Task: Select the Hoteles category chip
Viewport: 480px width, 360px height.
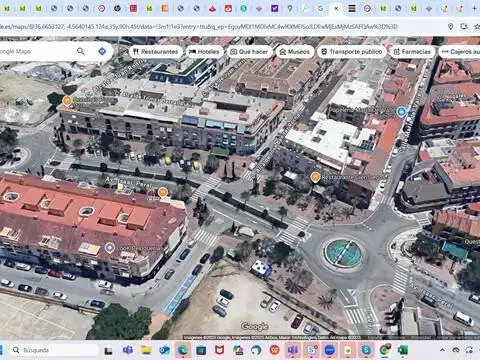Action: tap(204, 52)
